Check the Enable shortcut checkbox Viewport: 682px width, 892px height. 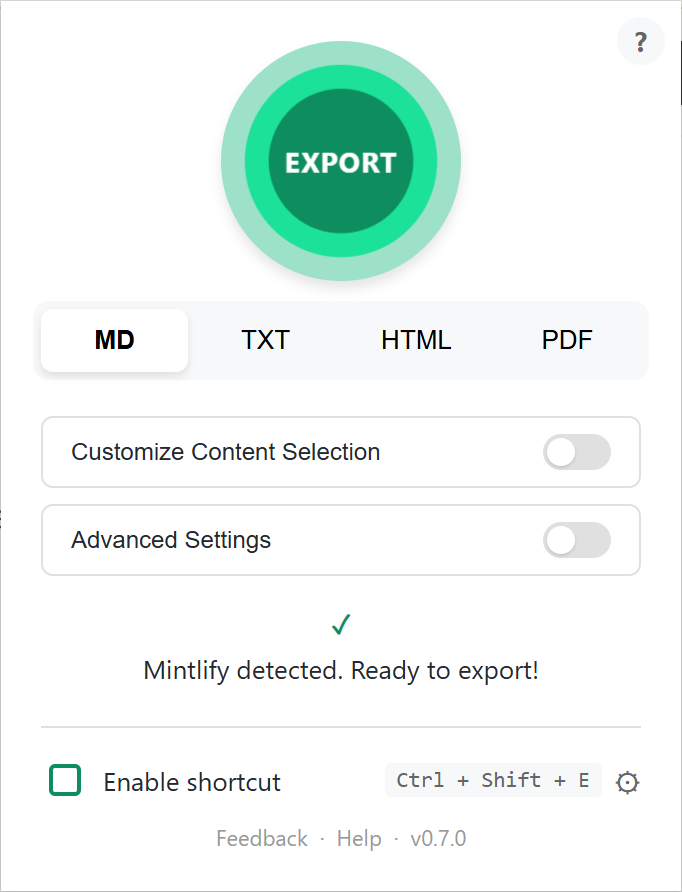pyautogui.click(x=64, y=780)
